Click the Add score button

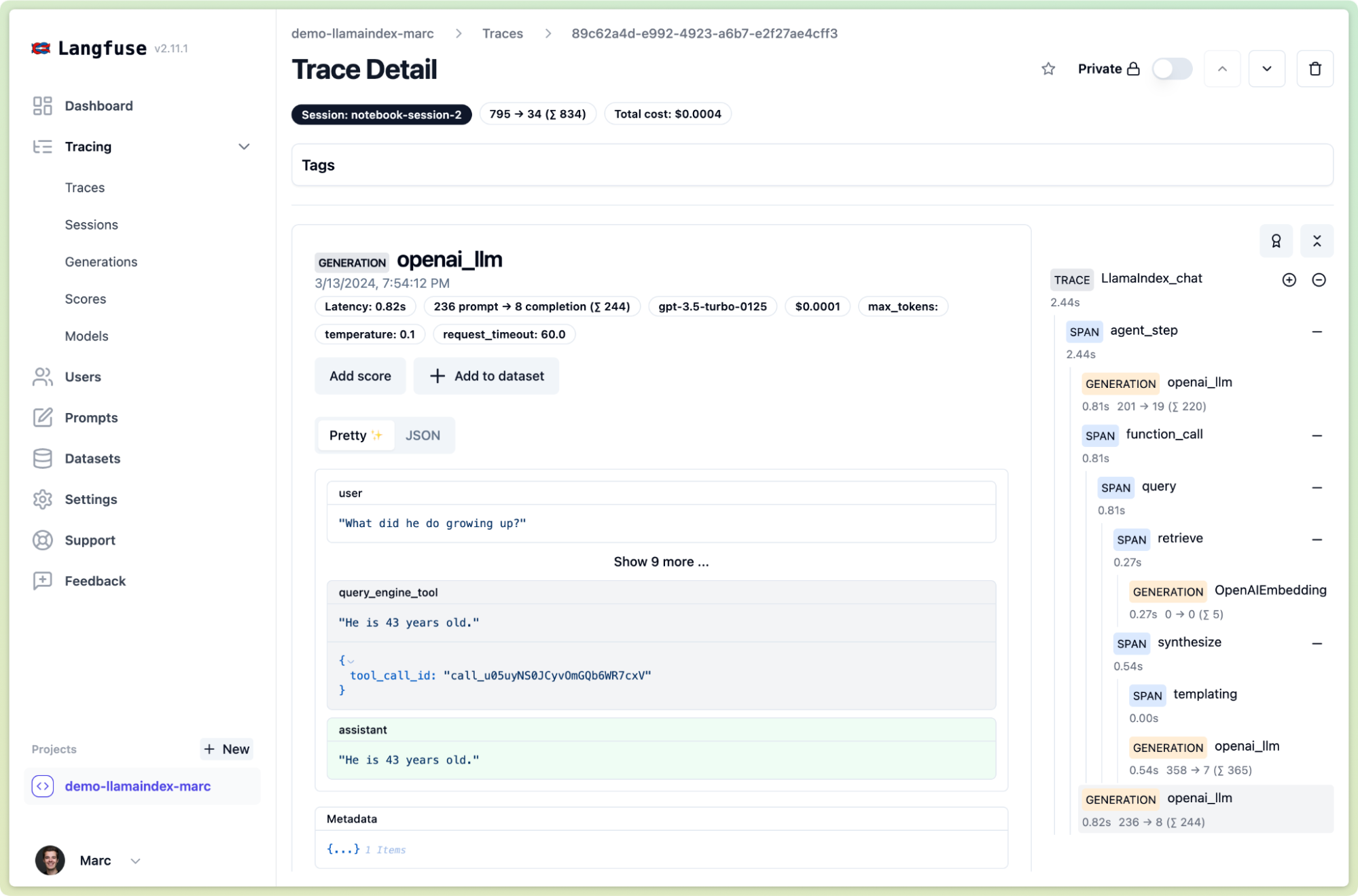pyautogui.click(x=360, y=376)
